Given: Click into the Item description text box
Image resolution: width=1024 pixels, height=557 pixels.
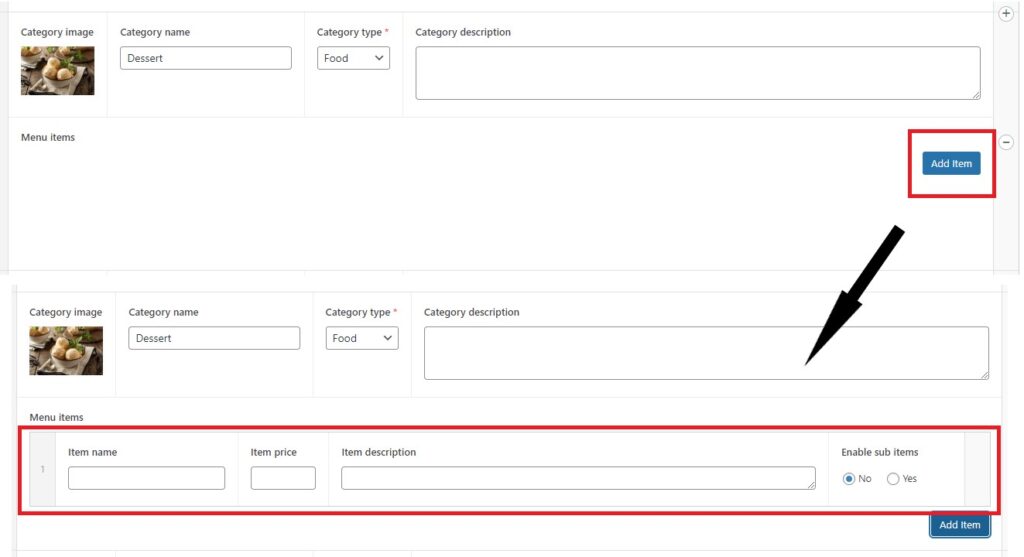Looking at the screenshot, I should [577, 478].
